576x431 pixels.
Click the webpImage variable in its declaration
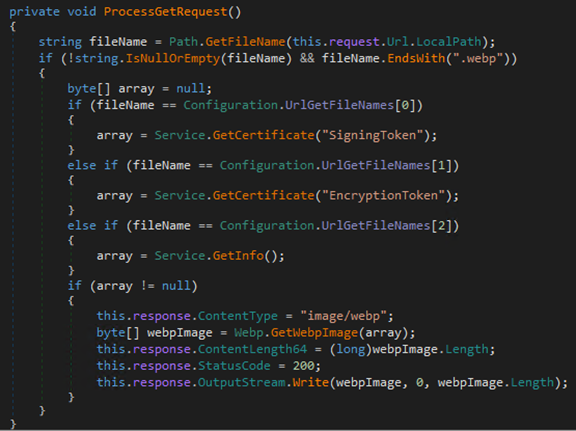pyautogui.click(x=180, y=333)
